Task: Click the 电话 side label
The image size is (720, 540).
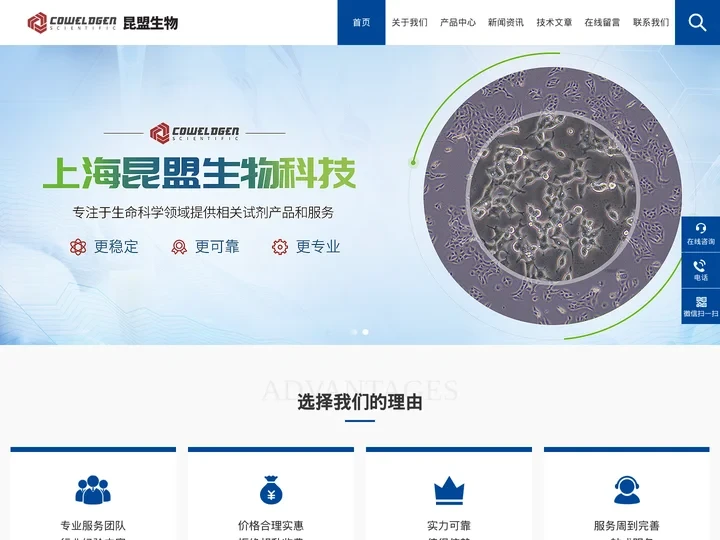Action: 701,278
